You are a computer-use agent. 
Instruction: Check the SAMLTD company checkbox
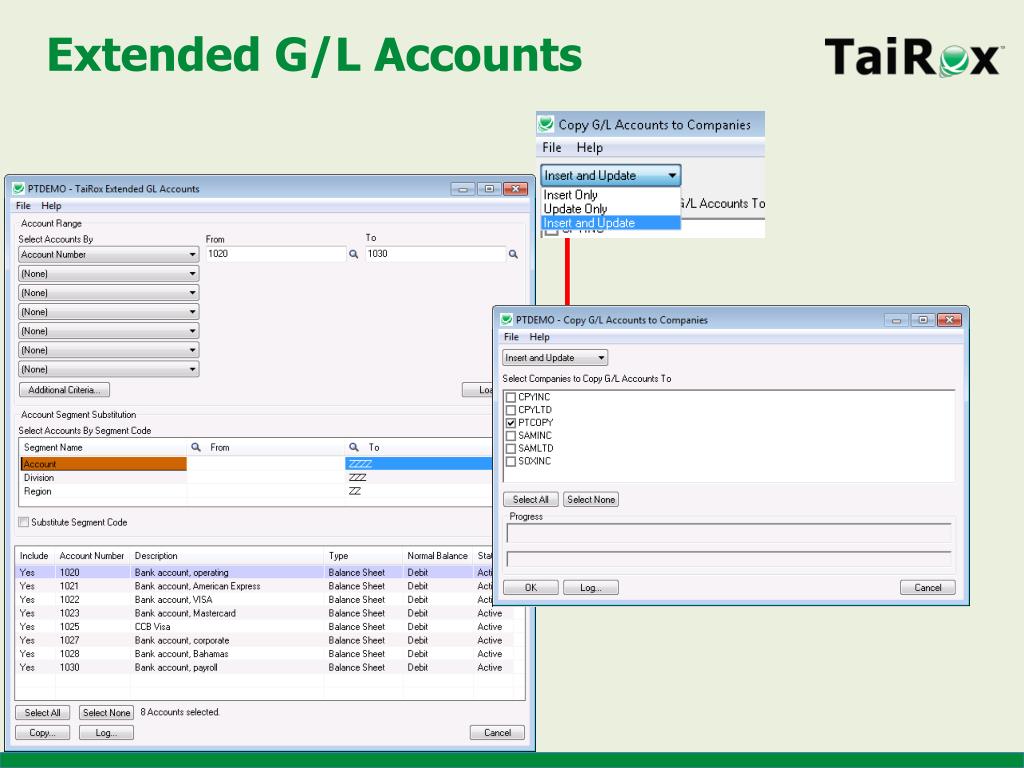pos(511,449)
